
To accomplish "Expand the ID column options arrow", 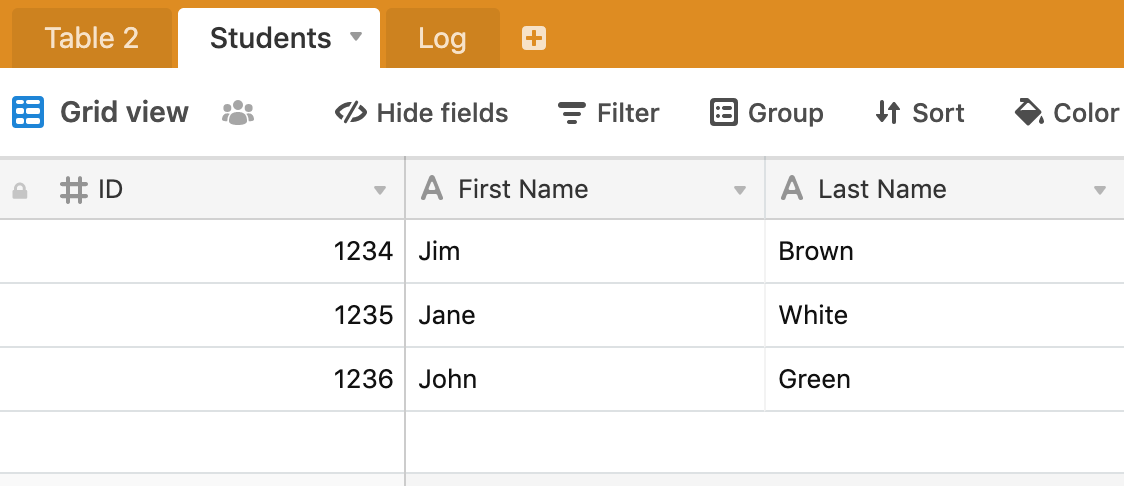I will click(x=380, y=190).
